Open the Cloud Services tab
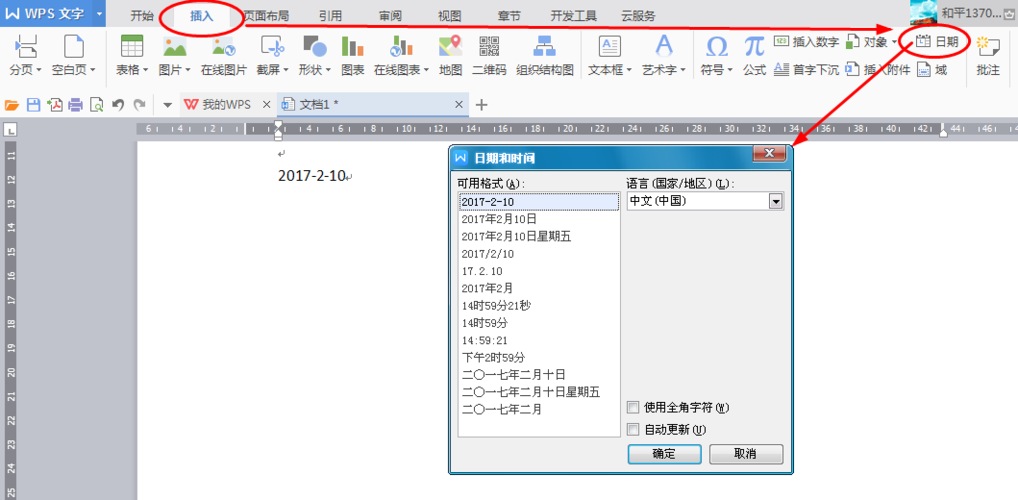 point(638,16)
